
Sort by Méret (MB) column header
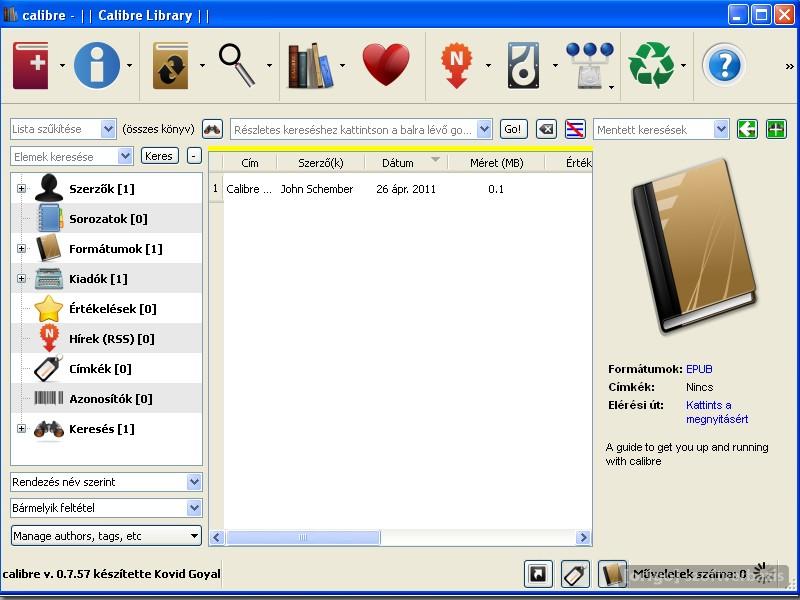point(496,163)
